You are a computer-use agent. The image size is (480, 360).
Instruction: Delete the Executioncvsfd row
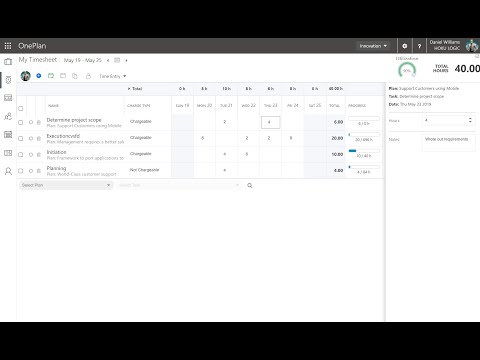tap(39, 138)
